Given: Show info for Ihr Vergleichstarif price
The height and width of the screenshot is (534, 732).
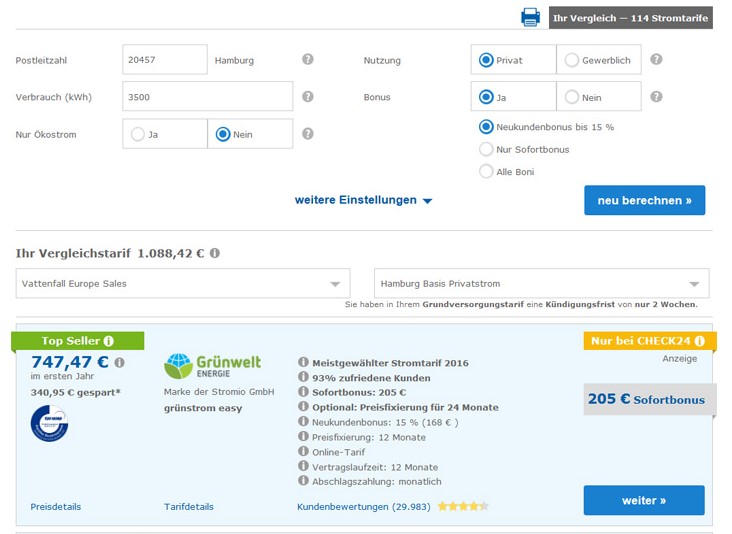Looking at the screenshot, I should click(215, 254).
